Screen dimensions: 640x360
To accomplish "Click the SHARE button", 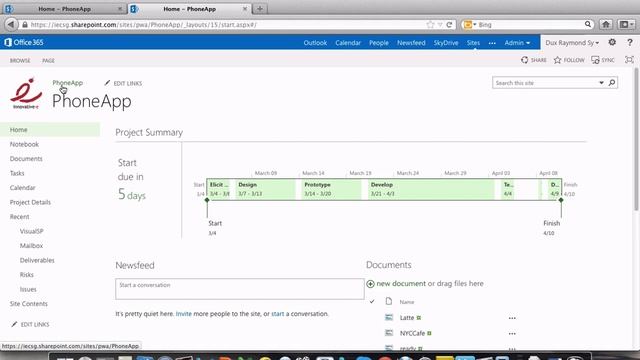I will [x=534, y=60].
